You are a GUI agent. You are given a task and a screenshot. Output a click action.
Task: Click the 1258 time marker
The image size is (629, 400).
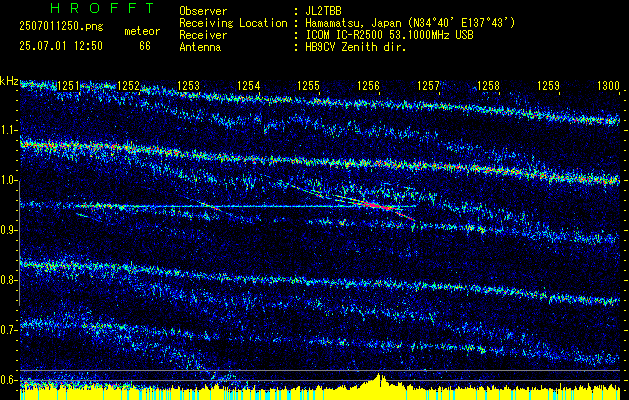pyautogui.click(x=489, y=86)
